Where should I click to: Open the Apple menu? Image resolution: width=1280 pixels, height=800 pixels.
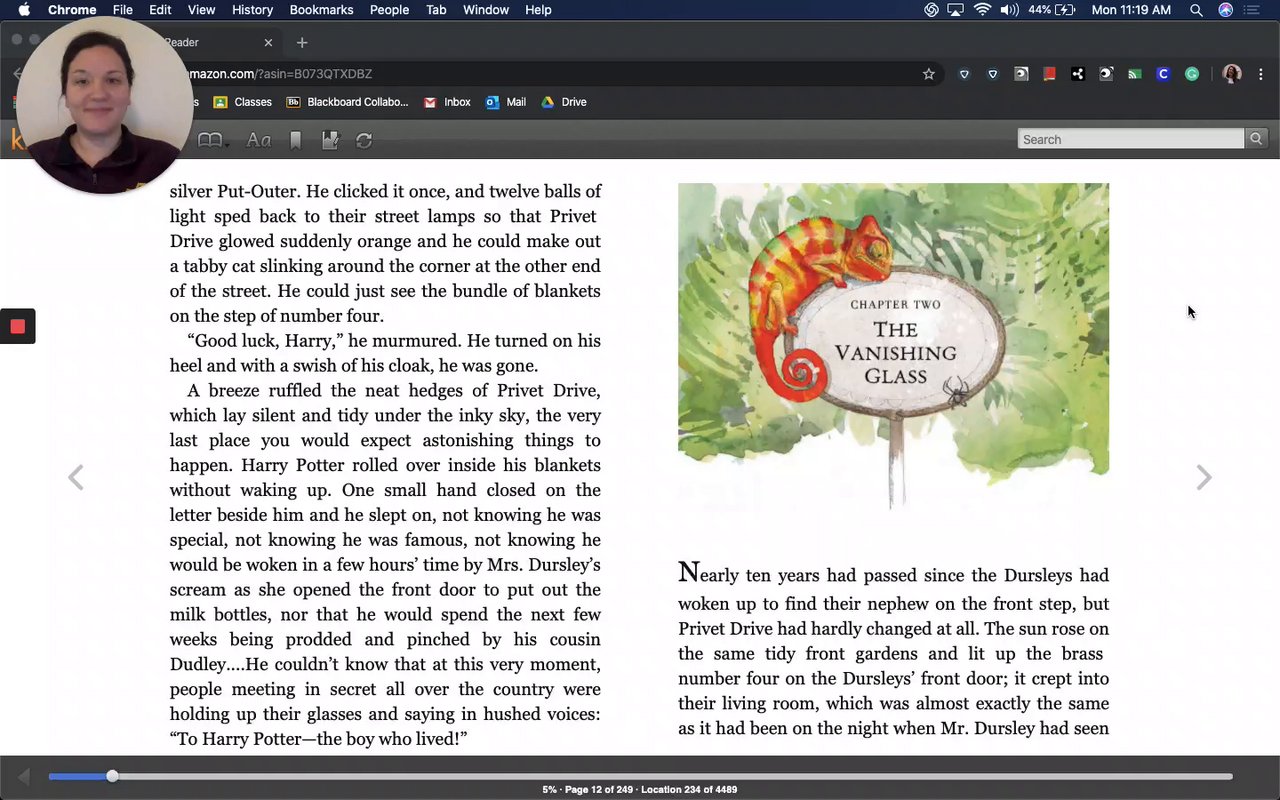(x=24, y=10)
